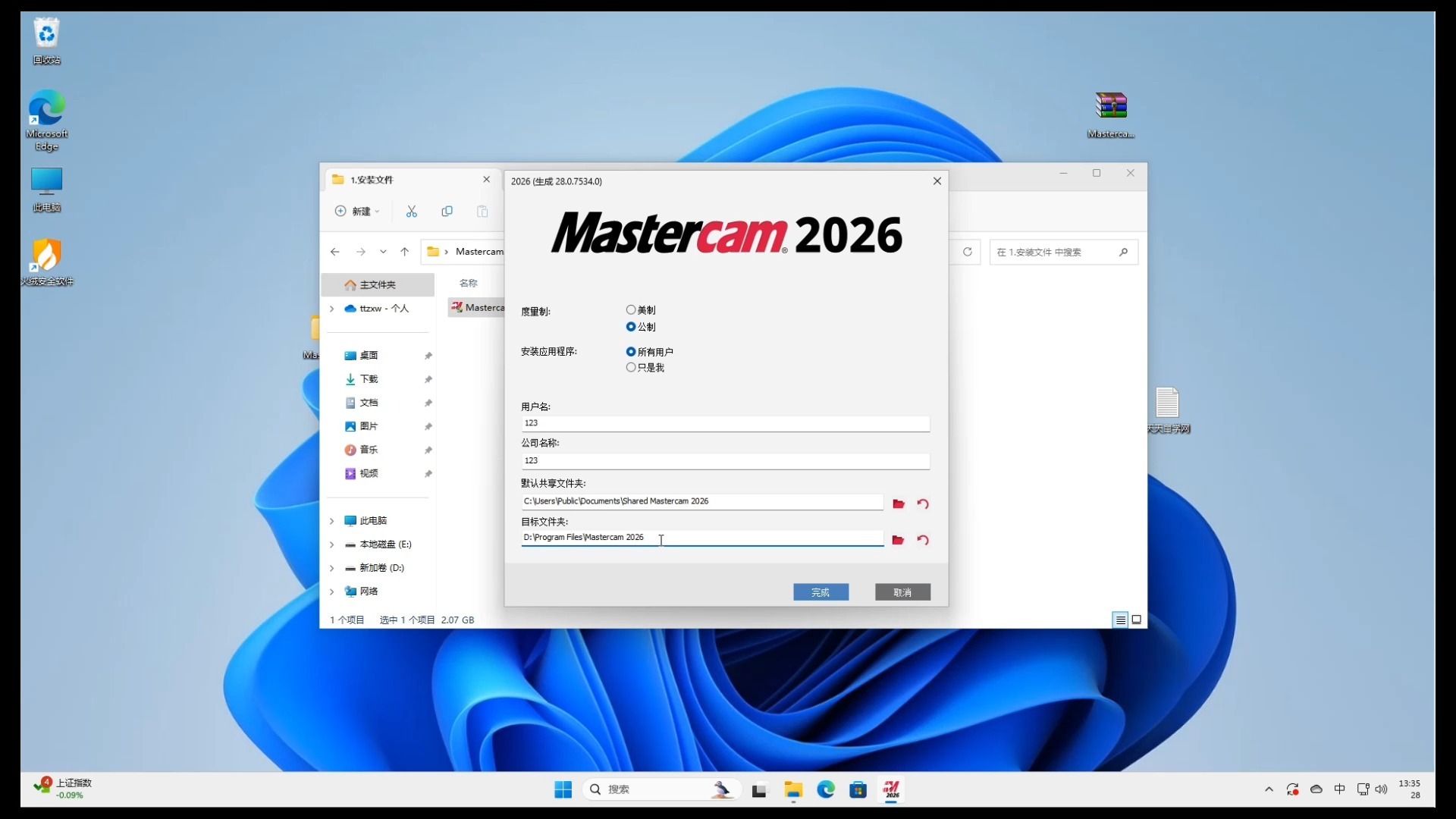Click the 用户名 input field

point(725,423)
